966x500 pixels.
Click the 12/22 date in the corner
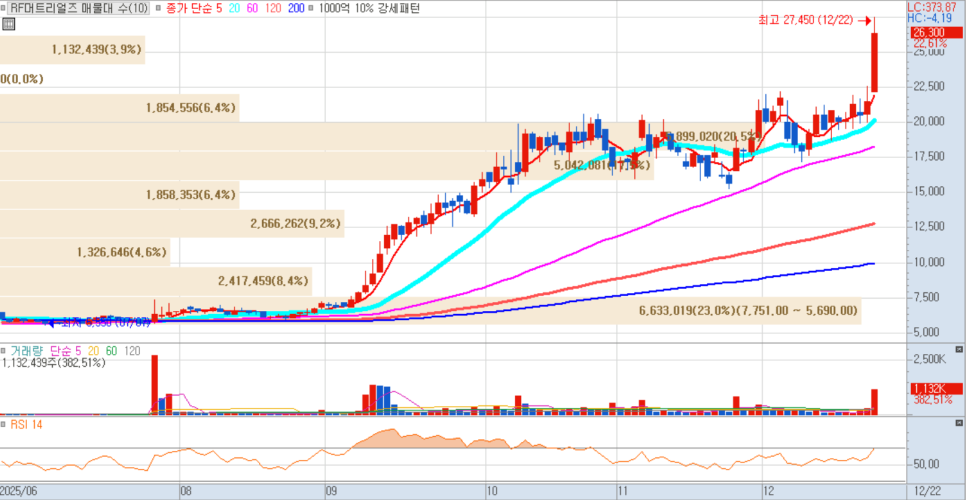(928, 491)
